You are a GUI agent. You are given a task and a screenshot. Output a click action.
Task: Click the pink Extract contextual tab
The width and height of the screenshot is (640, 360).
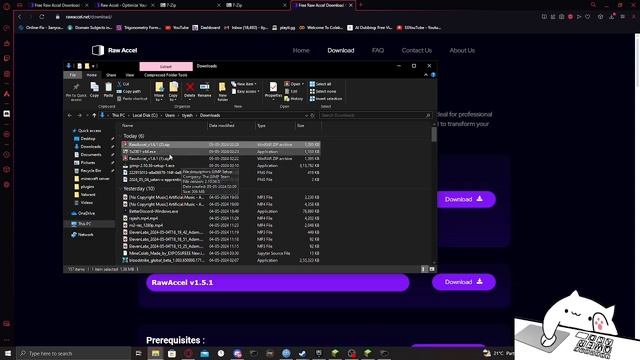click(x=166, y=66)
